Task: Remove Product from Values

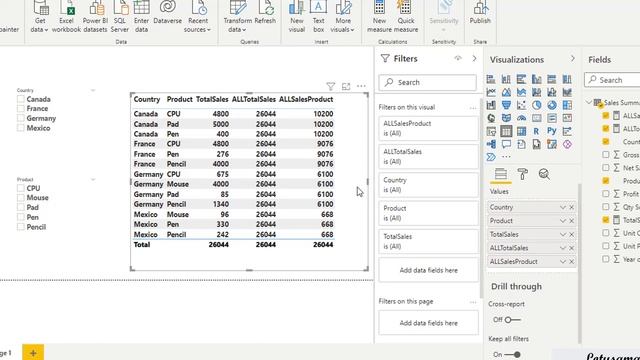Action: [571, 221]
